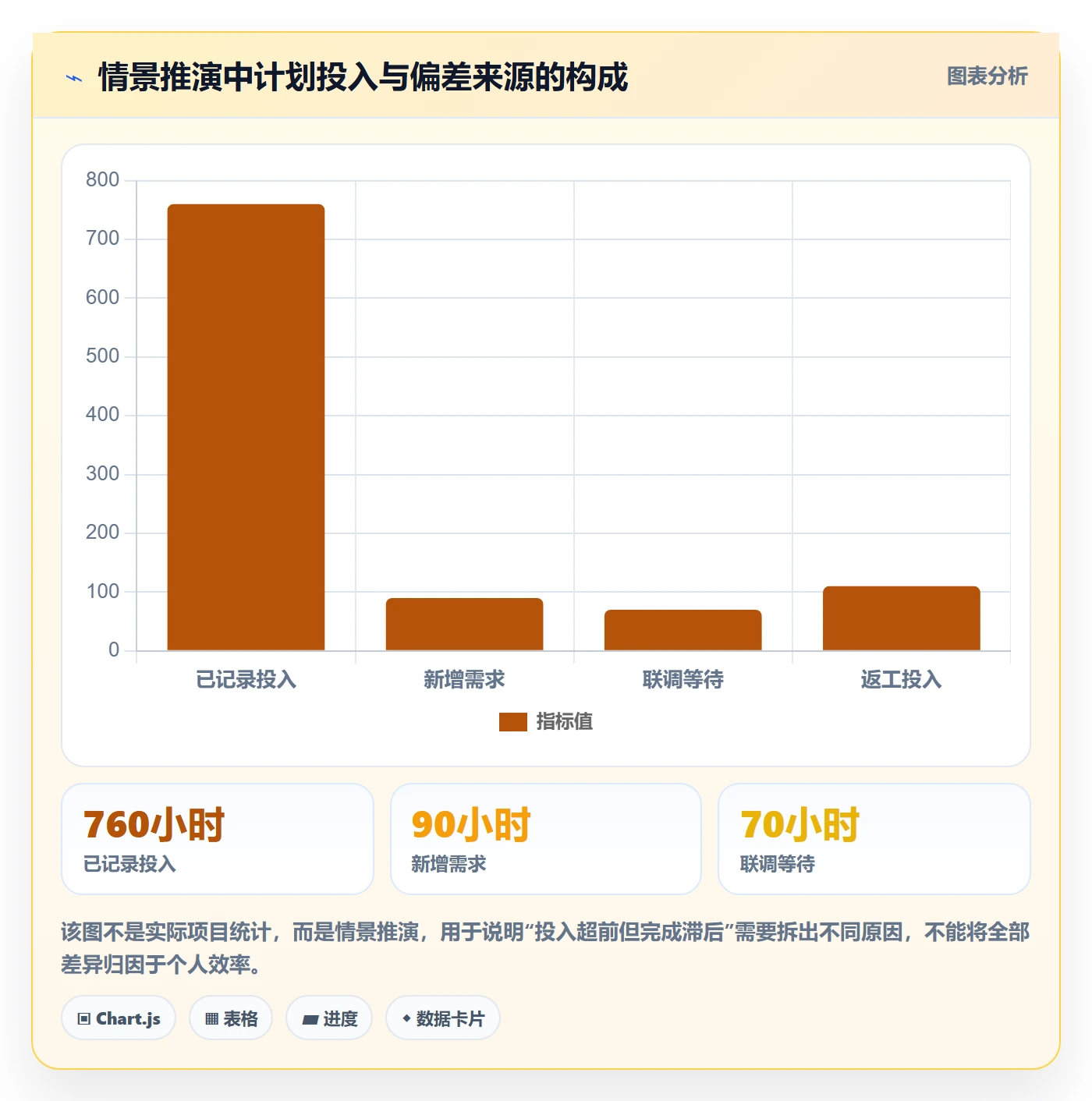This screenshot has height=1101, width=1092.
Task: Click the 新增需求 x-axis label
Action: pos(464,680)
